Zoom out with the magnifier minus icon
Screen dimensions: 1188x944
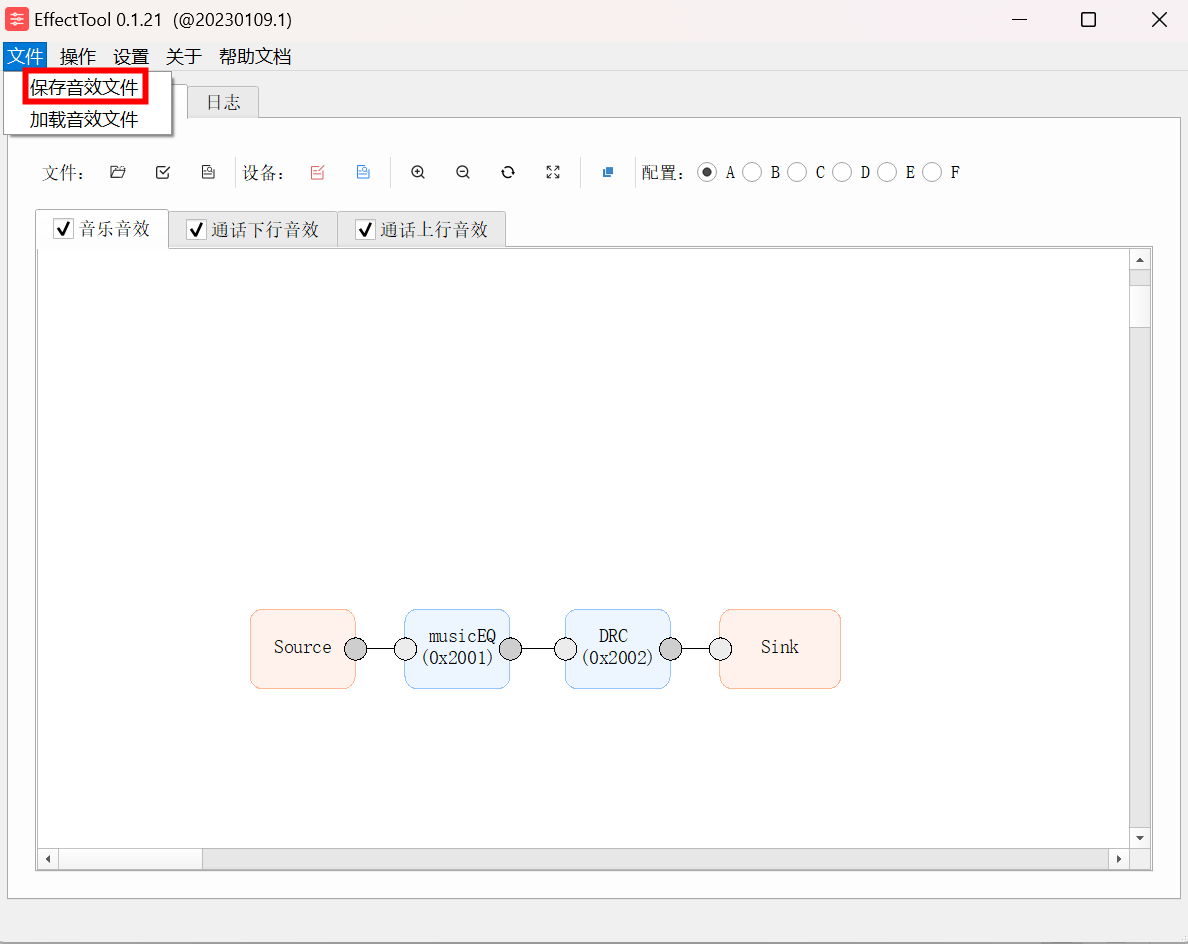click(463, 172)
